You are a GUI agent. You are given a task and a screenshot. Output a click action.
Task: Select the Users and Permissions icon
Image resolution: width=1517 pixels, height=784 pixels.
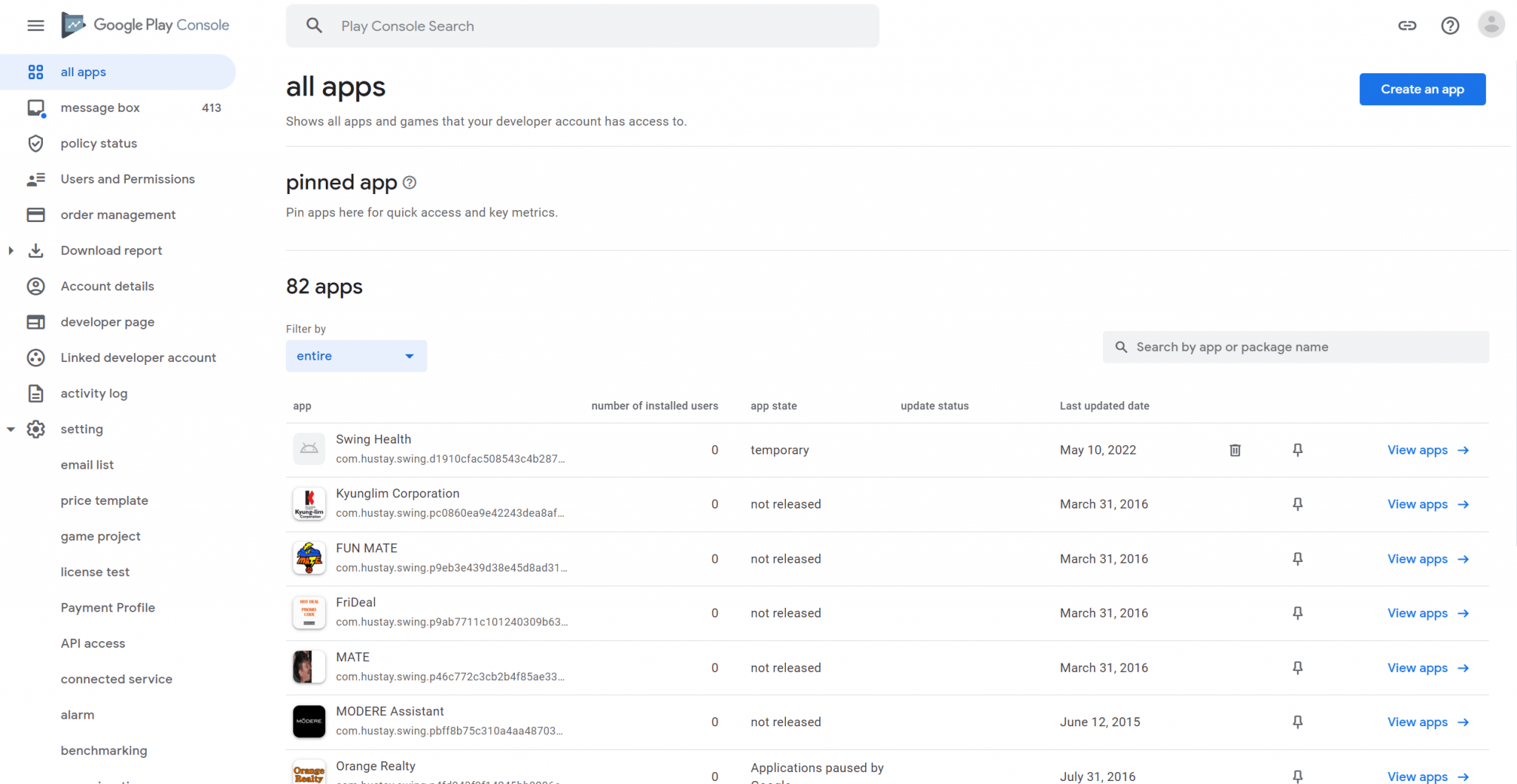pyautogui.click(x=36, y=178)
